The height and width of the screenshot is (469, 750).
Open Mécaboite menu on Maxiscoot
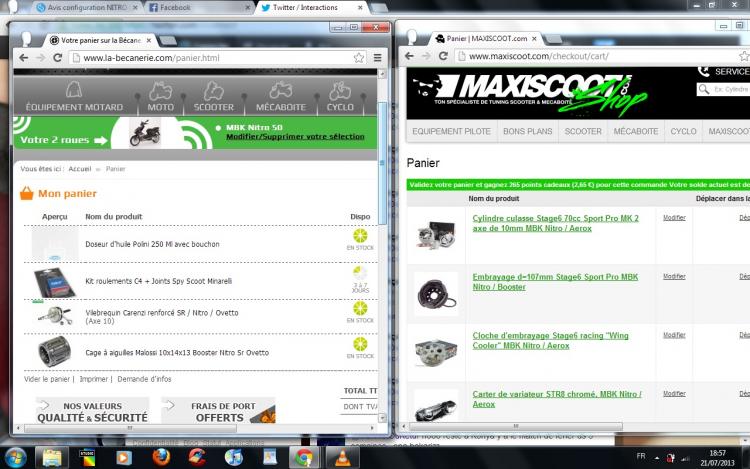click(x=636, y=131)
